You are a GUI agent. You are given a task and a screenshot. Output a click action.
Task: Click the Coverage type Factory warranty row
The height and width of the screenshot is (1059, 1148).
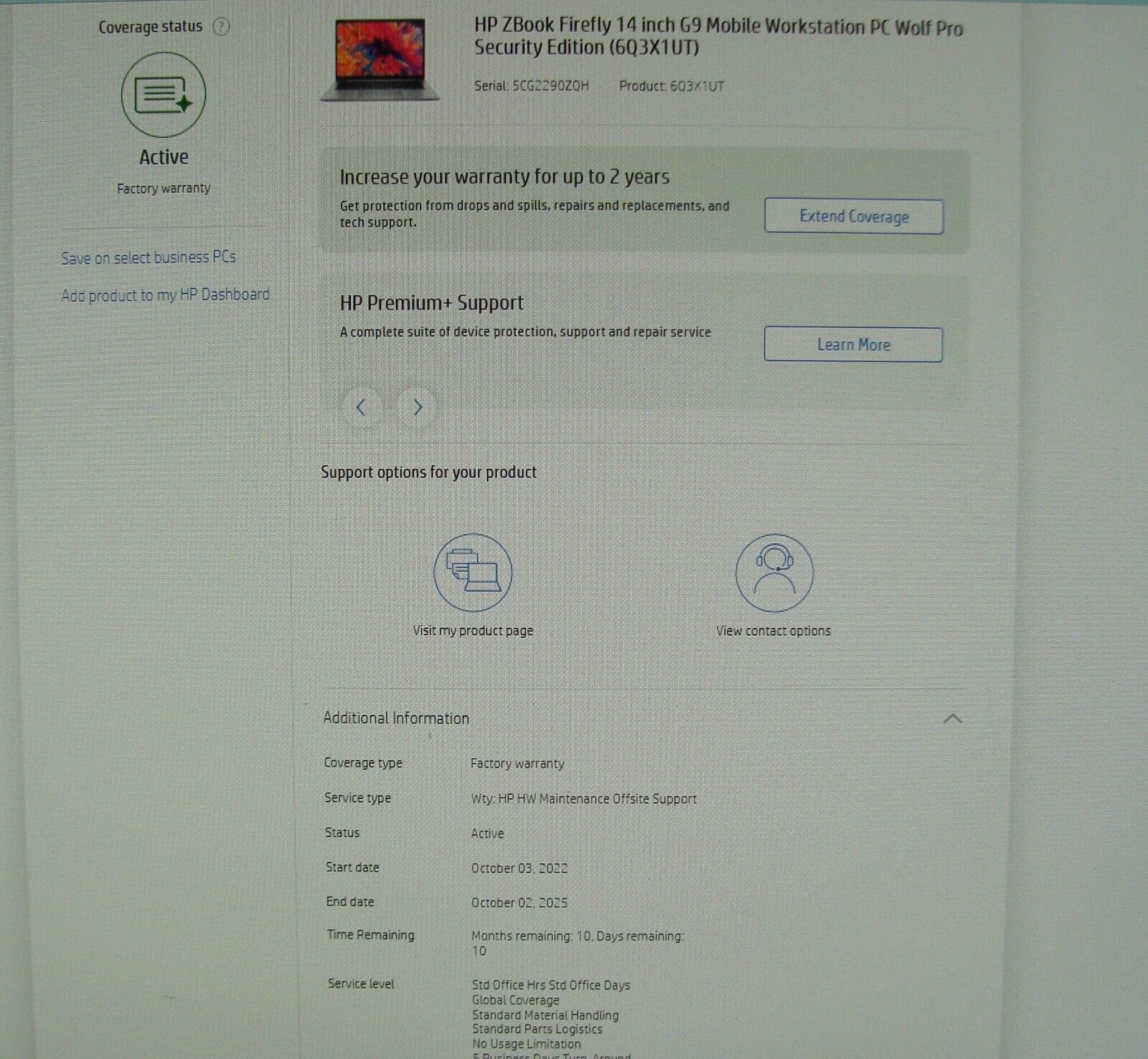pos(445,763)
